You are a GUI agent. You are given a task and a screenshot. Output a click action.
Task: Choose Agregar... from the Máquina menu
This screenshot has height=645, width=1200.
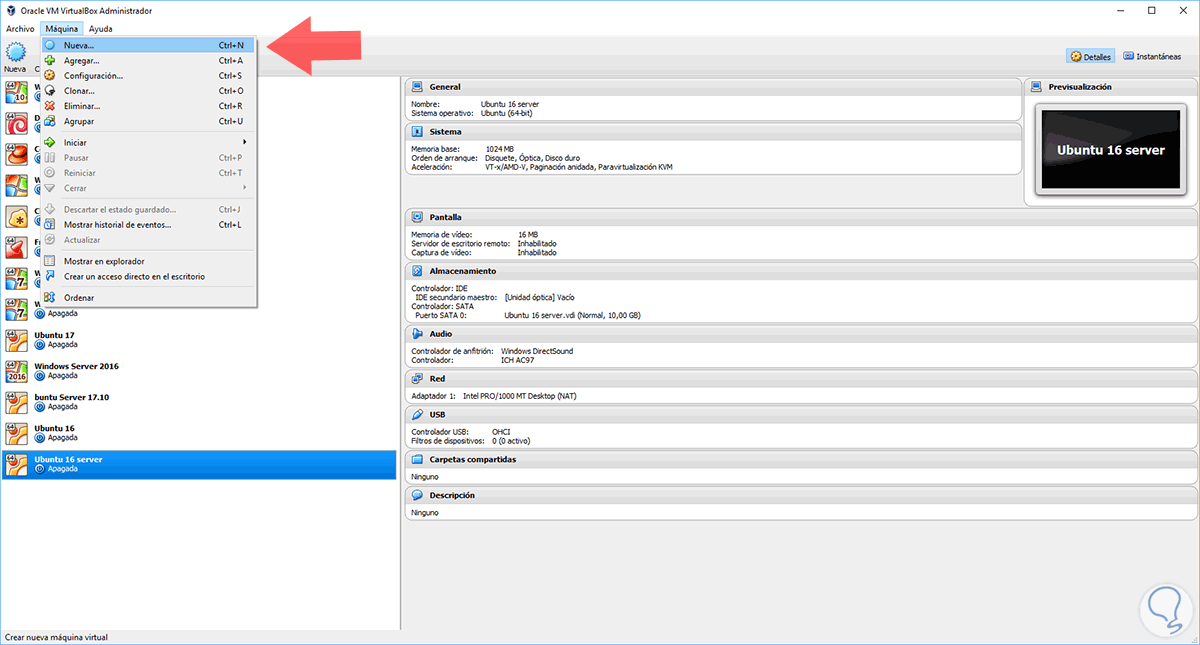(x=148, y=60)
